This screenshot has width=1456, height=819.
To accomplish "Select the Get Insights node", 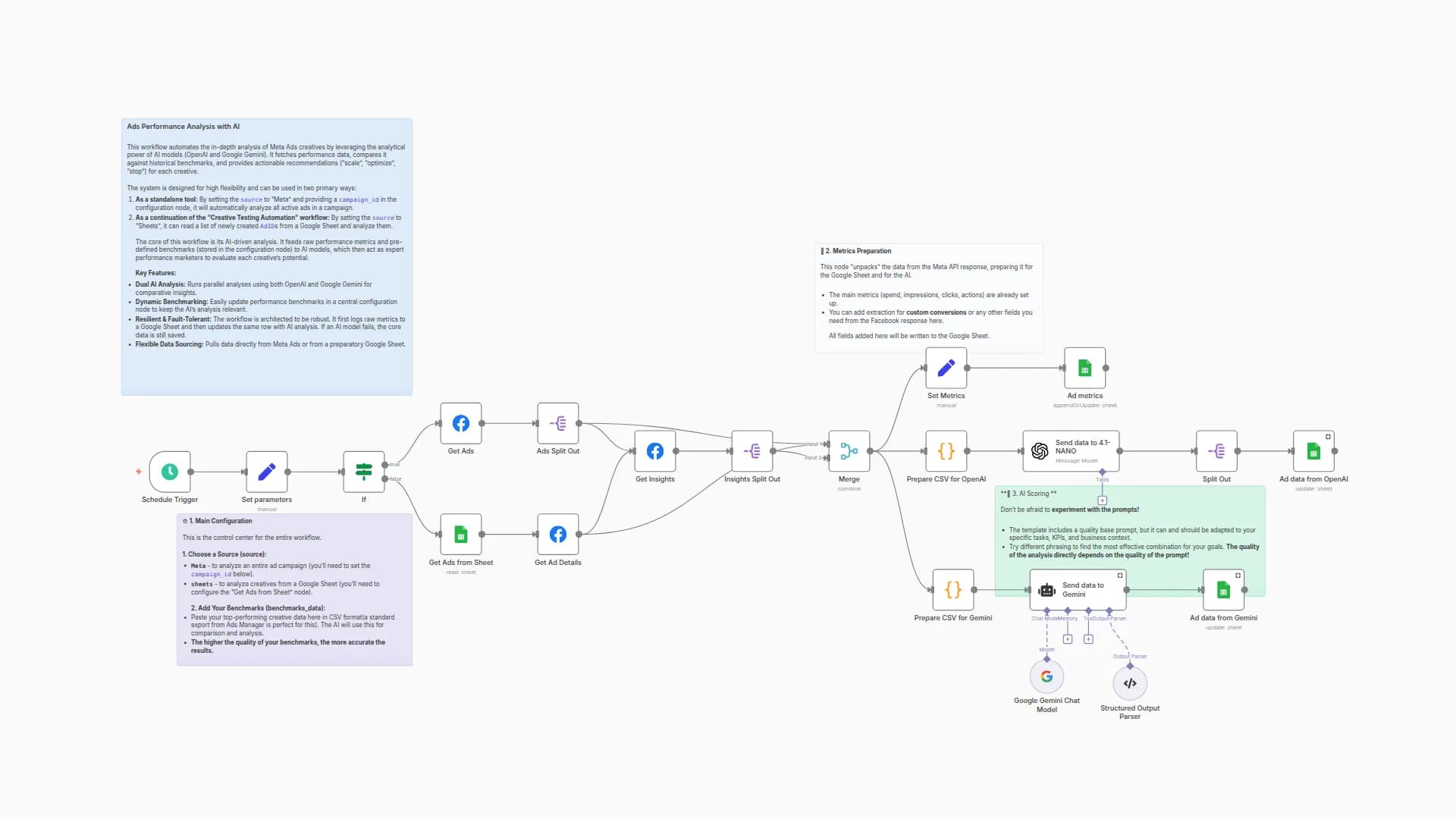I will pos(654,450).
